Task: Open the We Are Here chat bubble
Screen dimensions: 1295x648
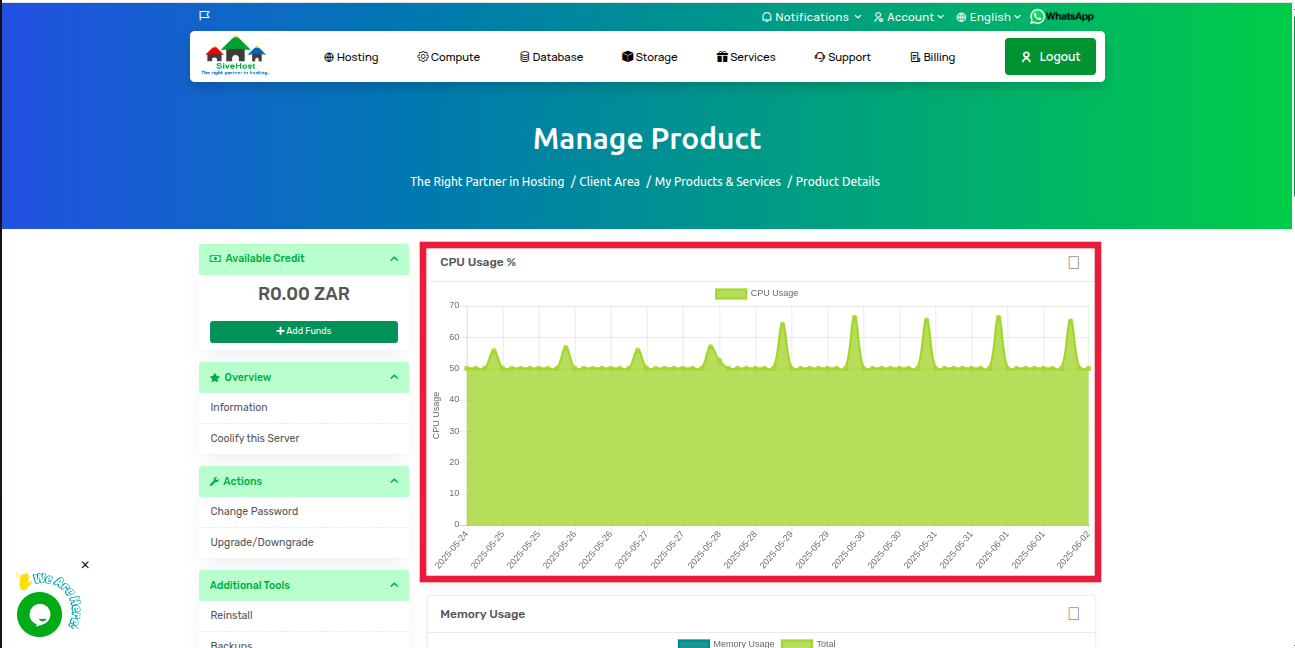Action: 40,613
